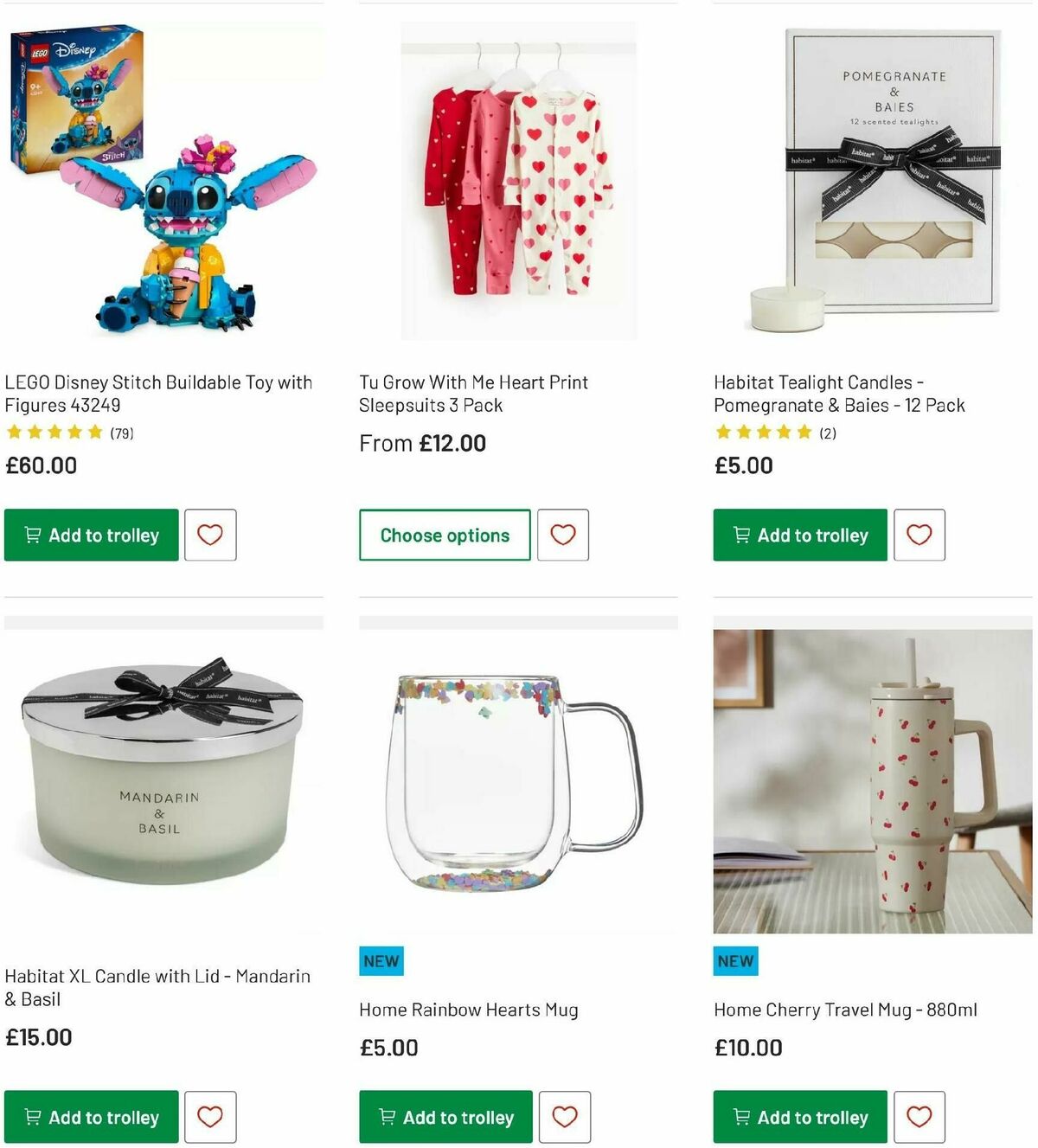Click the trolley icon for Habitat Tealight Candles

click(x=740, y=536)
